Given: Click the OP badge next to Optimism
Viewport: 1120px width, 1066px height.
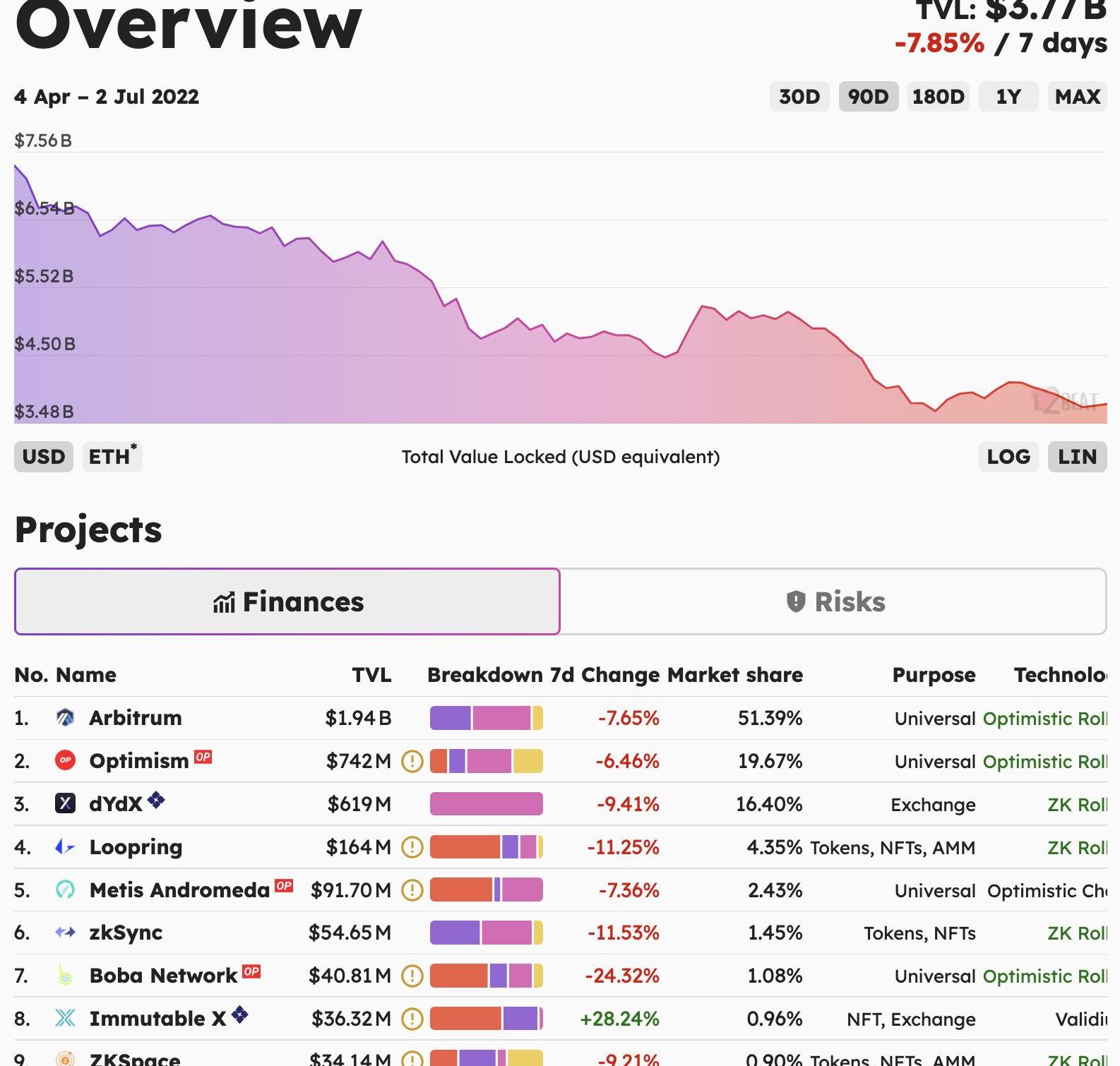Looking at the screenshot, I should pos(203,757).
